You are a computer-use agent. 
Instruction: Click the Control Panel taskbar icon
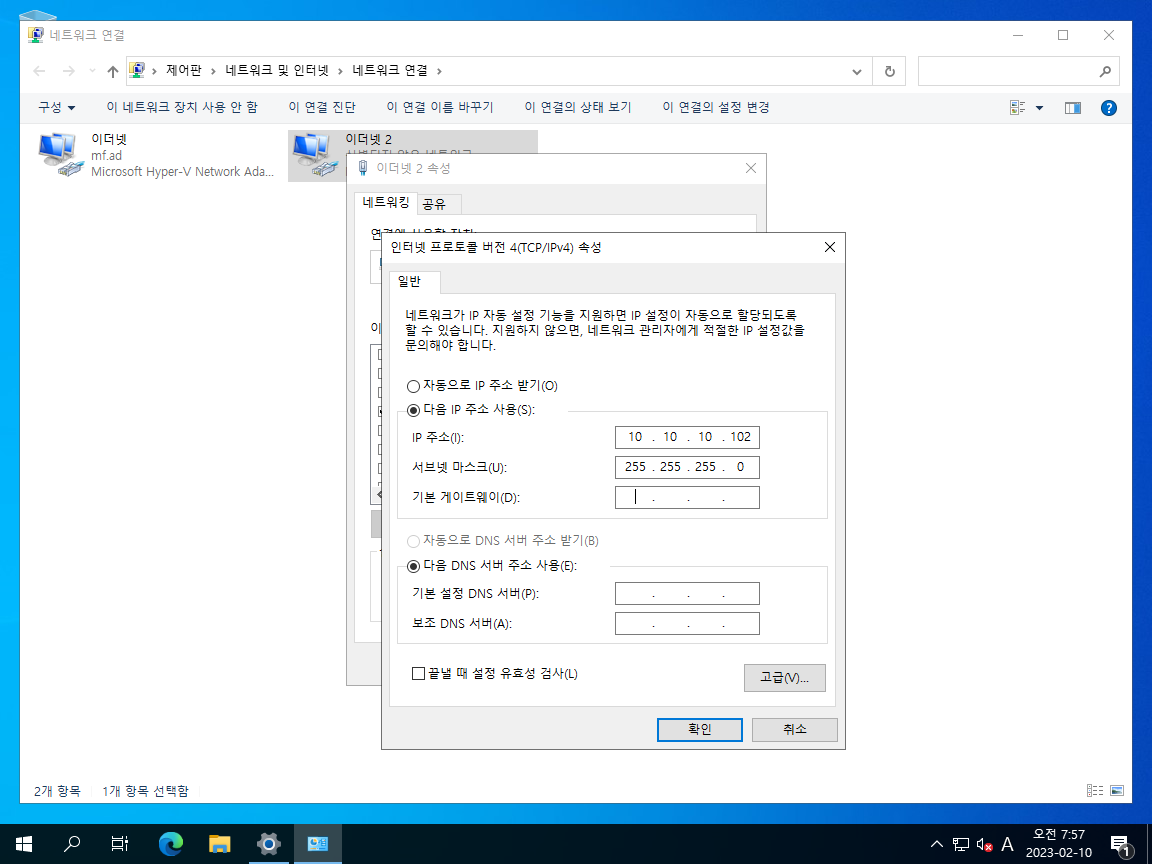pos(317,844)
